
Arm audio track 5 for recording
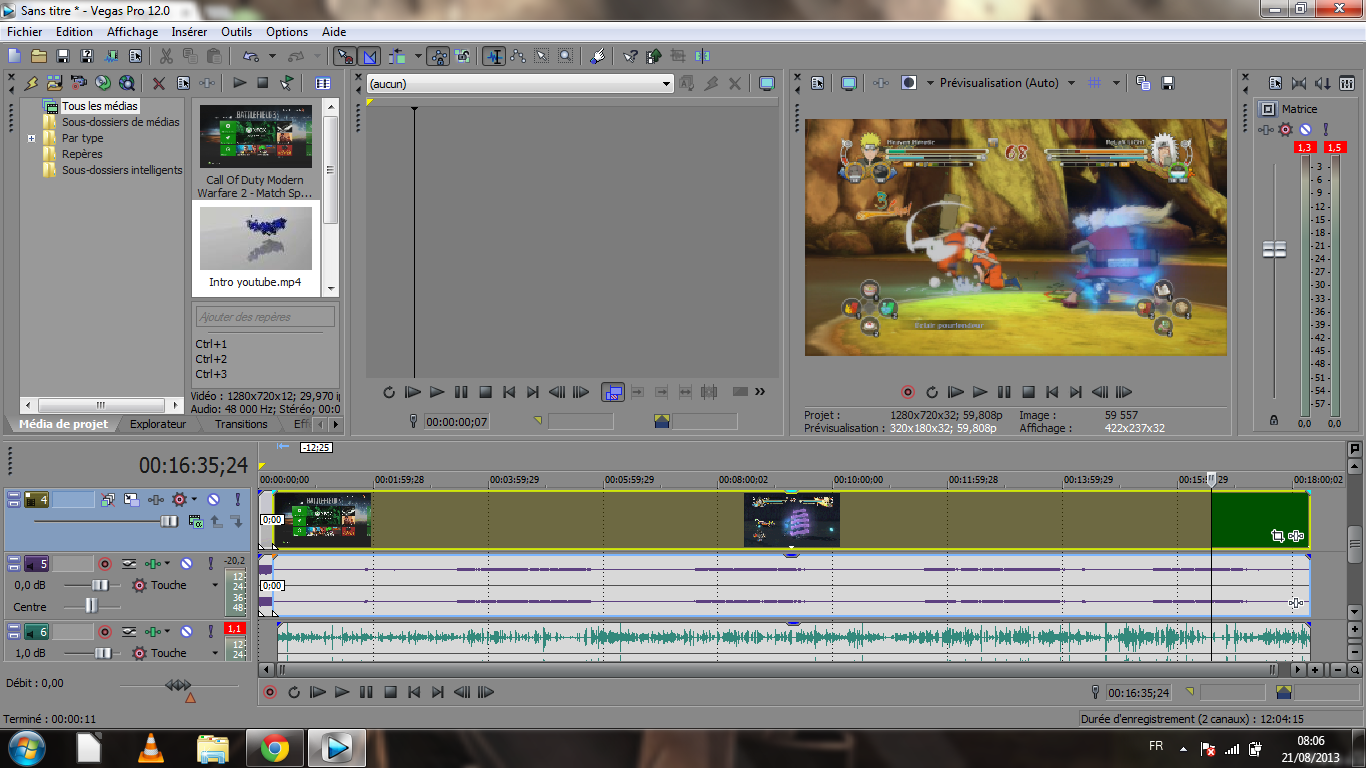coord(104,564)
